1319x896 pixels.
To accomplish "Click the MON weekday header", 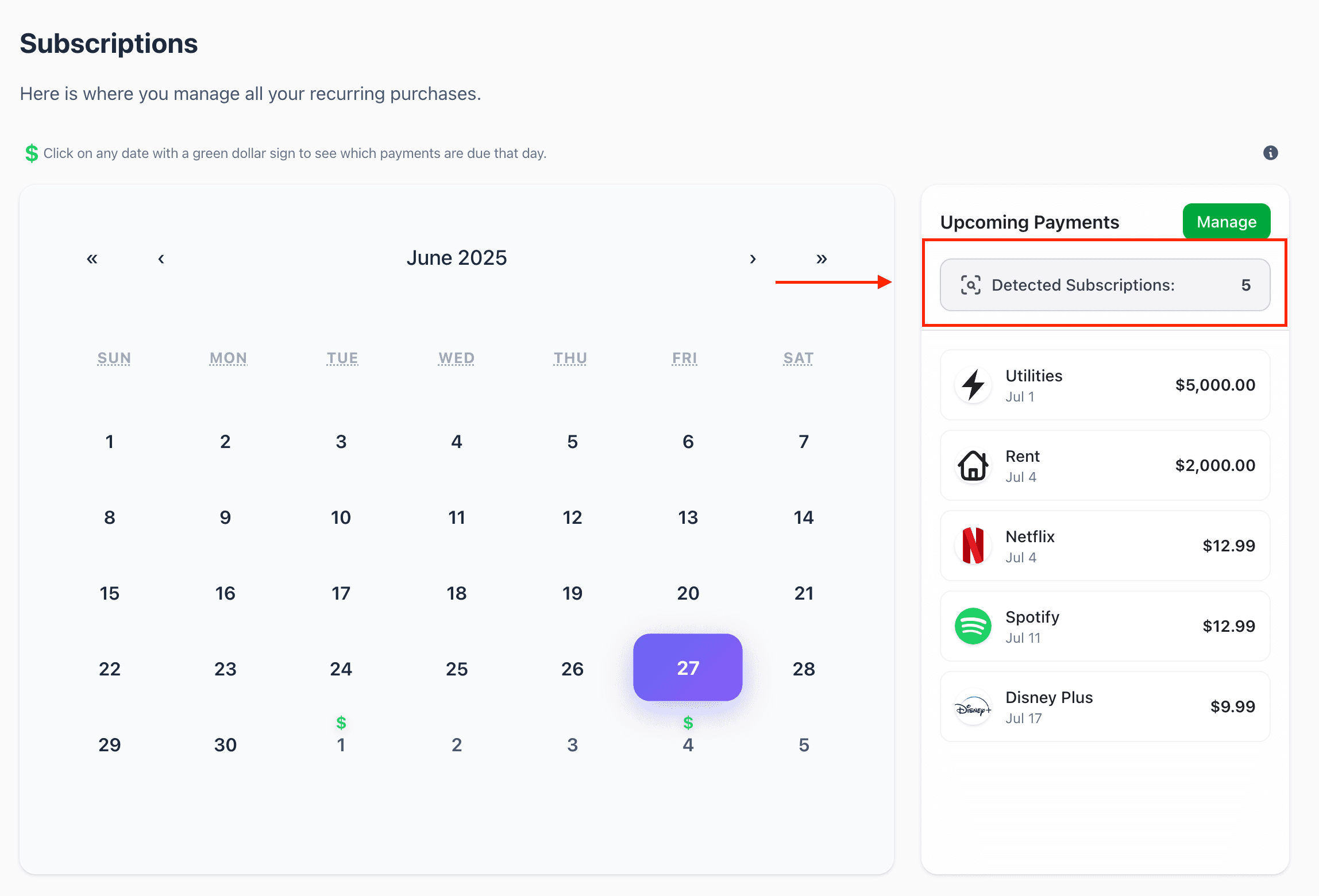I will pos(228,358).
